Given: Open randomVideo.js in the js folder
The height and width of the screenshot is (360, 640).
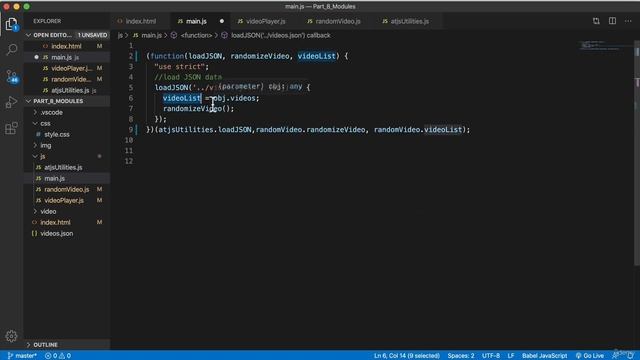Looking at the screenshot, I should tap(67, 189).
